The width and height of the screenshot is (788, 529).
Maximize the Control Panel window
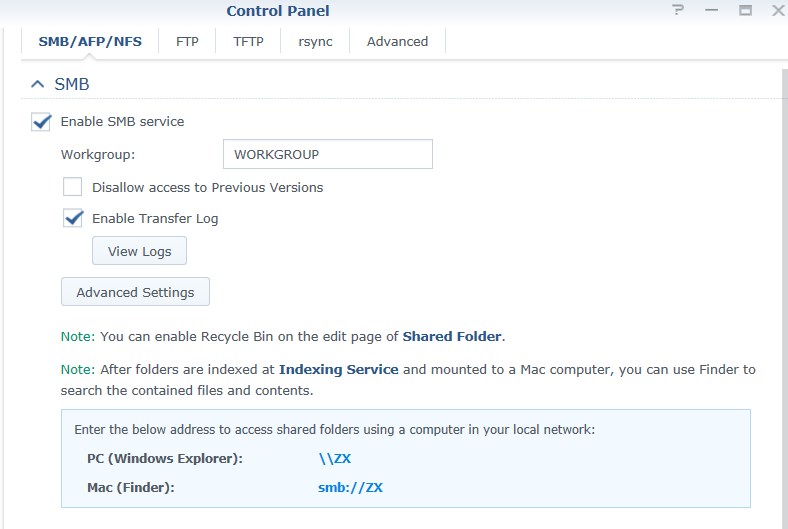(x=745, y=10)
